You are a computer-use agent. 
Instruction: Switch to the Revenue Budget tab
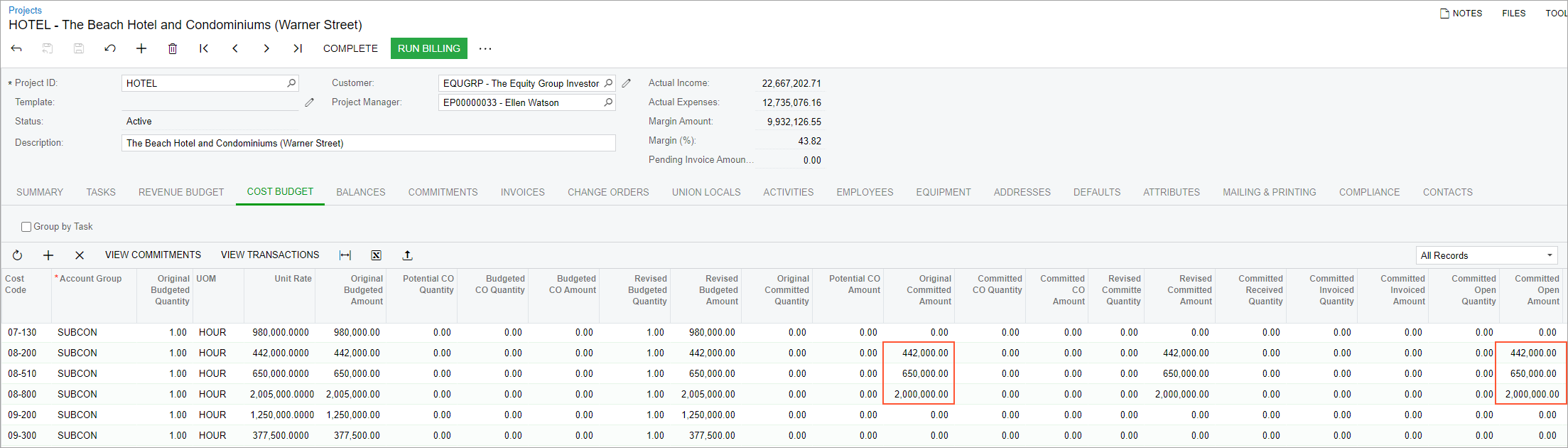point(181,192)
